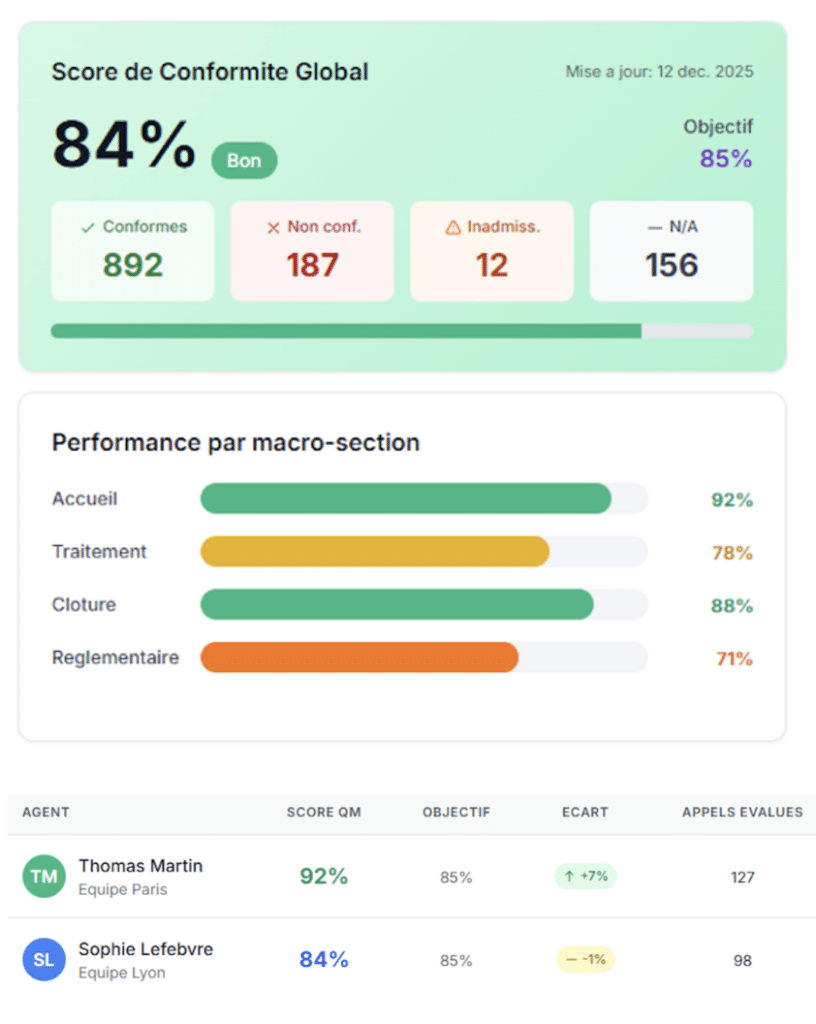Click the yellow -1% ecart badge
The width and height of the screenshot is (816, 1024).
[585, 960]
